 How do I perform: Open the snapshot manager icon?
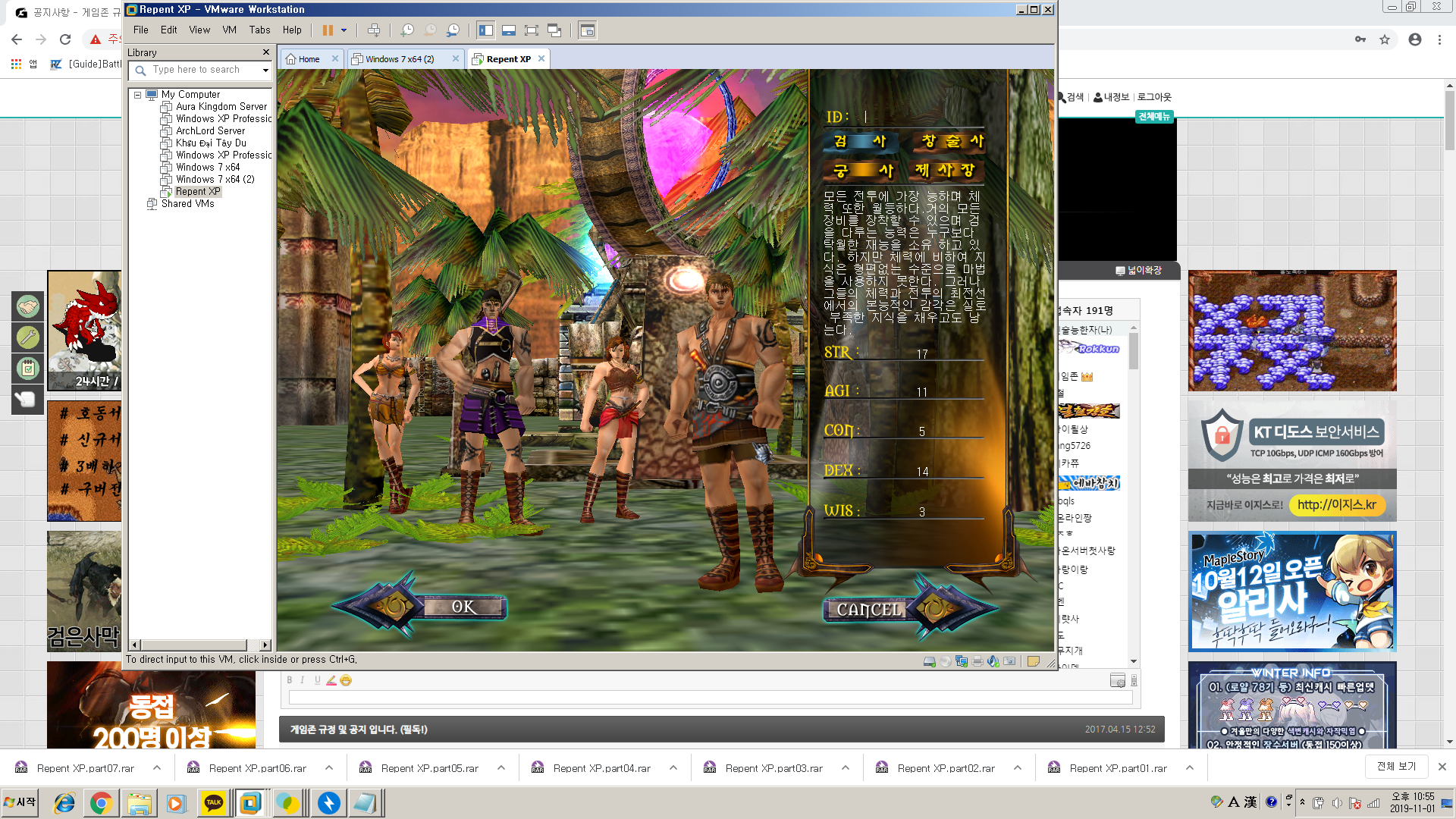(453, 30)
